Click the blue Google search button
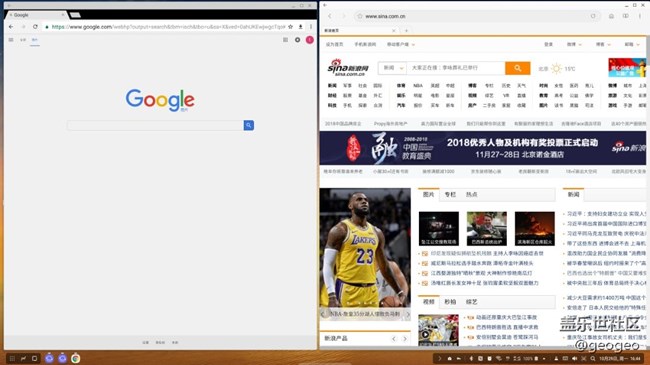The image size is (650, 365). pos(249,125)
